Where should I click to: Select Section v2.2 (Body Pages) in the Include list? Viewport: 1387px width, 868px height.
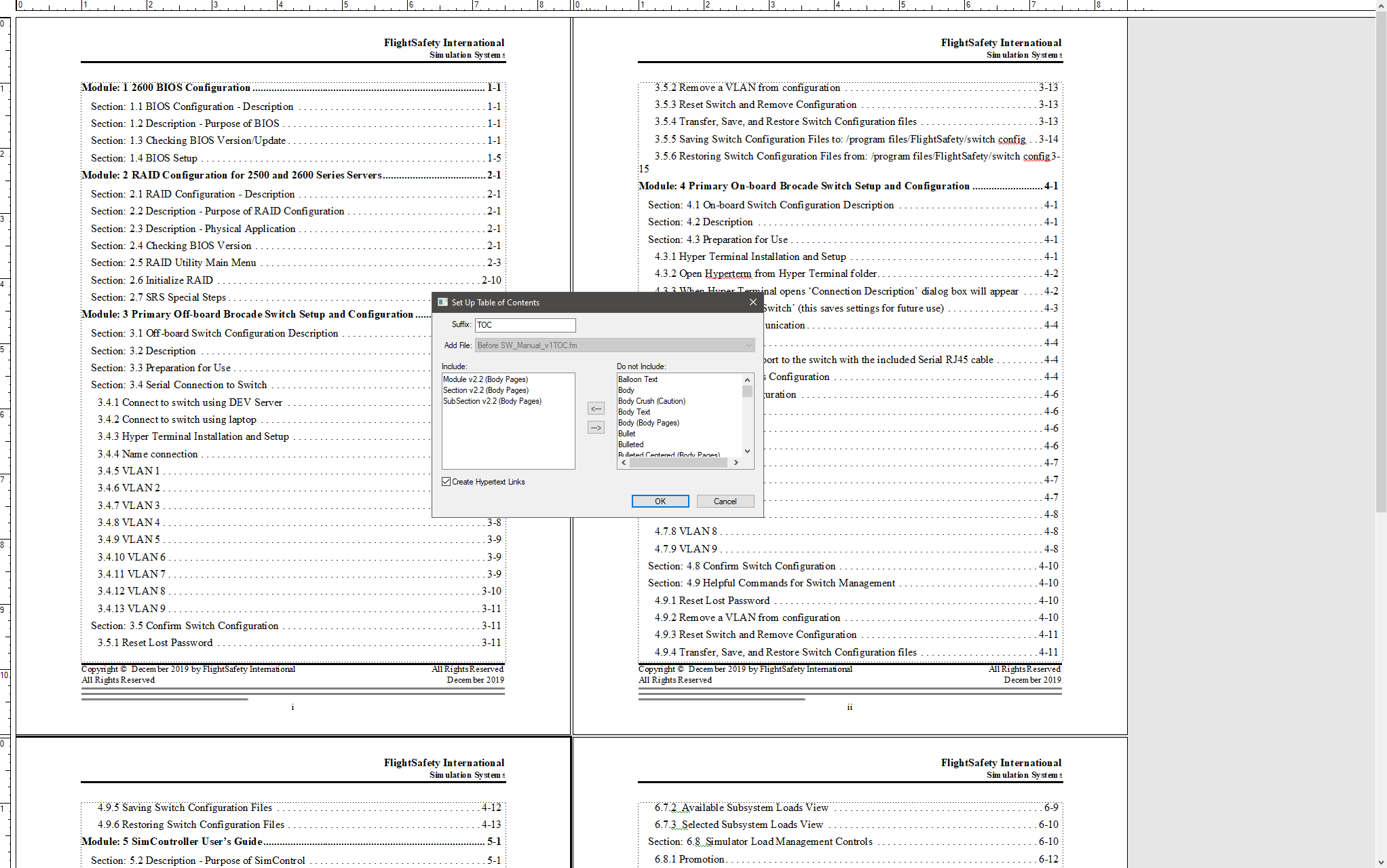(x=486, y=390)
